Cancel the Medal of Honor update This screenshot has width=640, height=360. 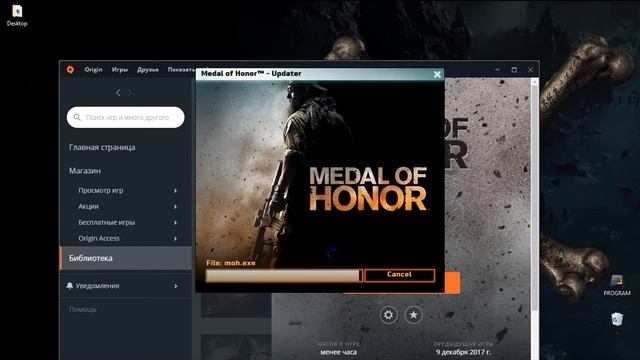[399, 275]
